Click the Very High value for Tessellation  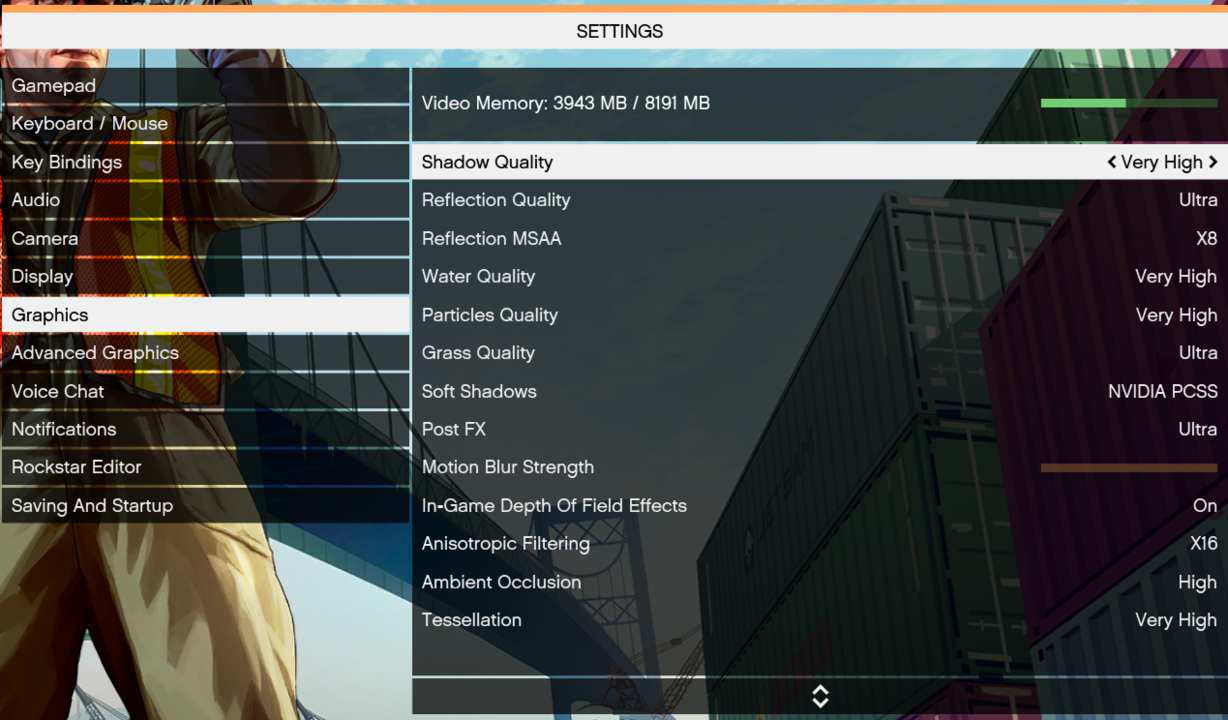pyautogui.click(x=1176, y=620)
